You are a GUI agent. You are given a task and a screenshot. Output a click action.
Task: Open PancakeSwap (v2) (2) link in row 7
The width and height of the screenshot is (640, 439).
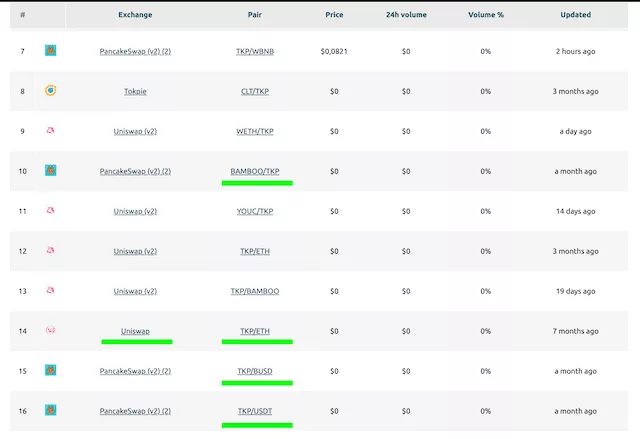[x=135, y=51]
